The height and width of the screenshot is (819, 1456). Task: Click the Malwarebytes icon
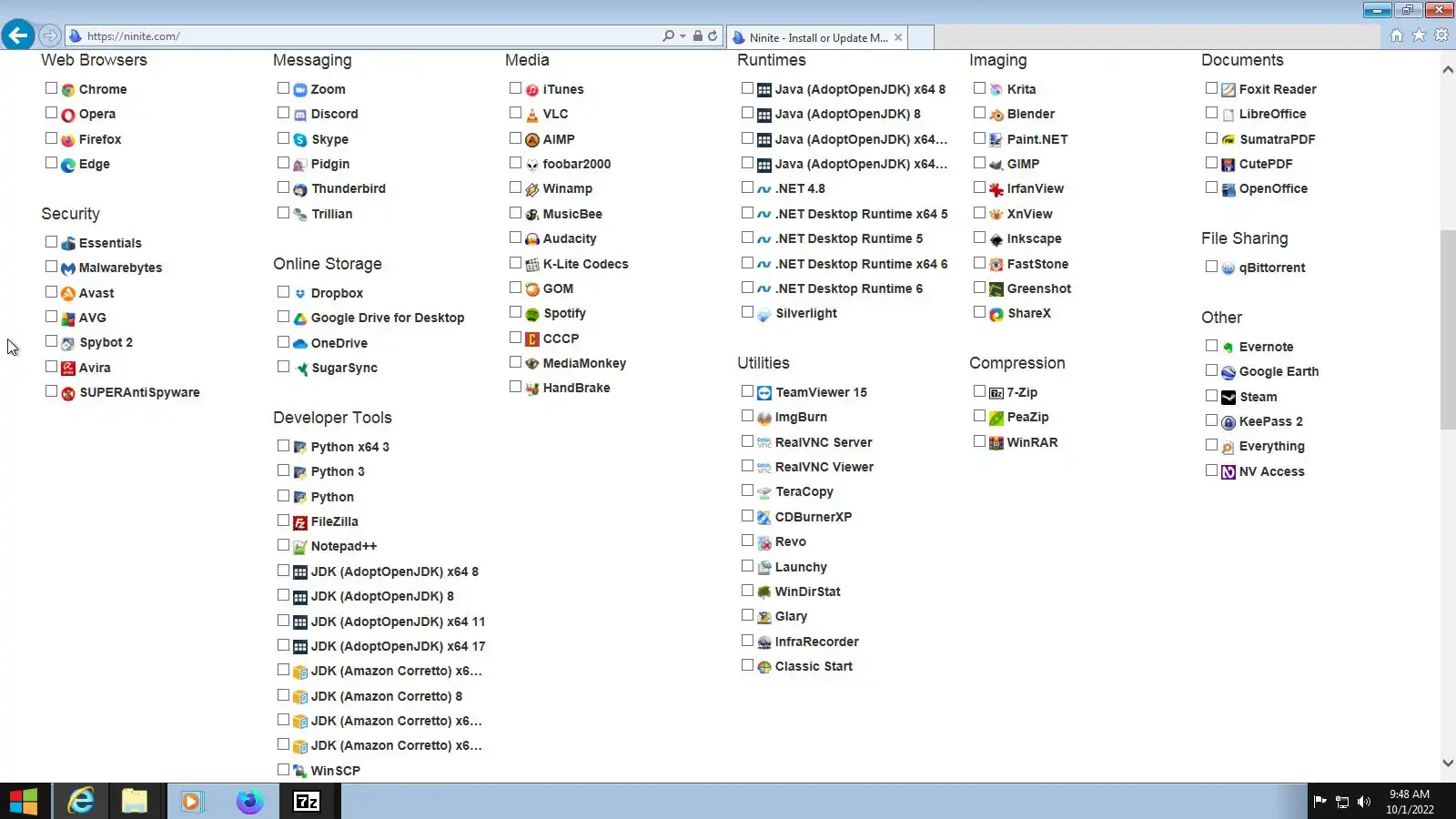coord(68,268)
